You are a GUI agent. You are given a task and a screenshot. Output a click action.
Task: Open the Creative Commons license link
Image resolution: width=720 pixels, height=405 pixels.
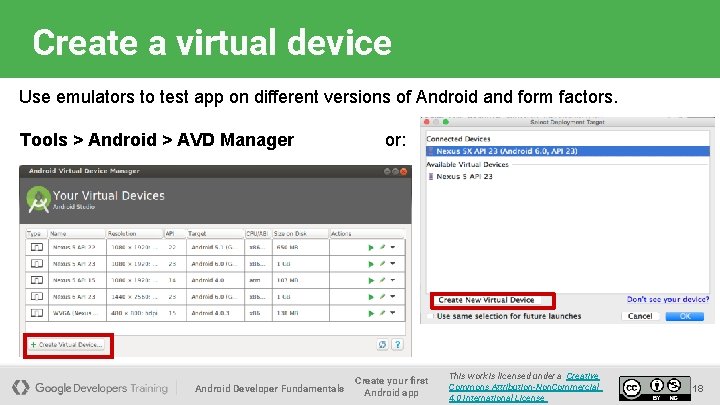pyautogui.click(x=525, y=387)
